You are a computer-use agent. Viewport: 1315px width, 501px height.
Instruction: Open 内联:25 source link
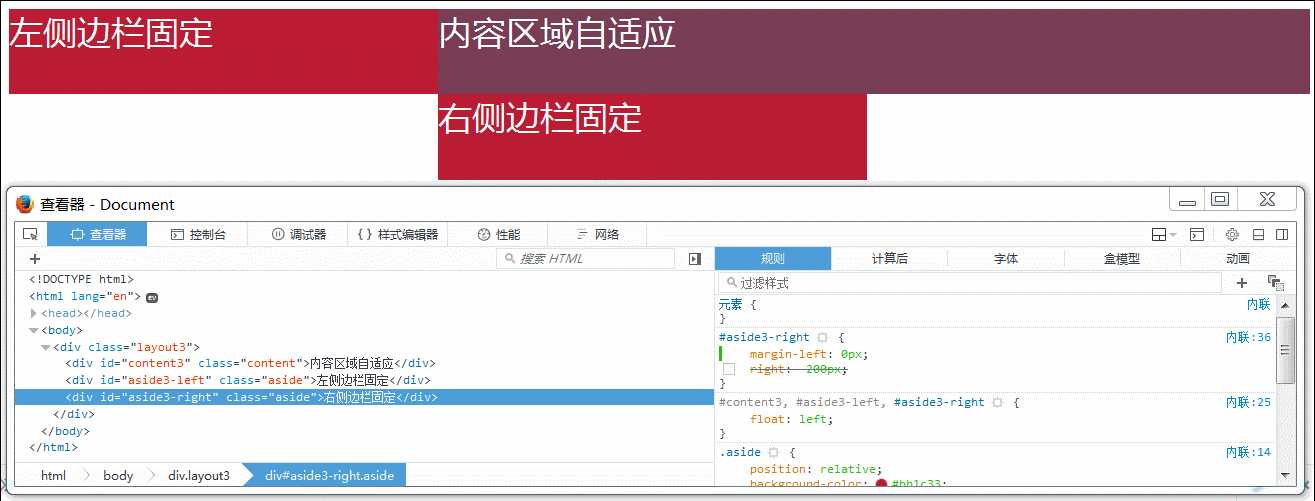(x=1248, y=402)
